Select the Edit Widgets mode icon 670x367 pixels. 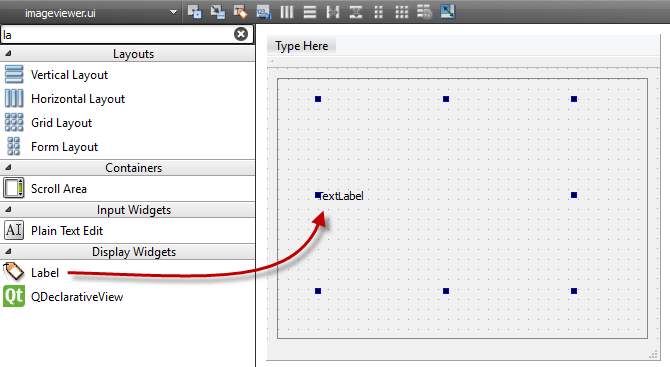point(195,12)
